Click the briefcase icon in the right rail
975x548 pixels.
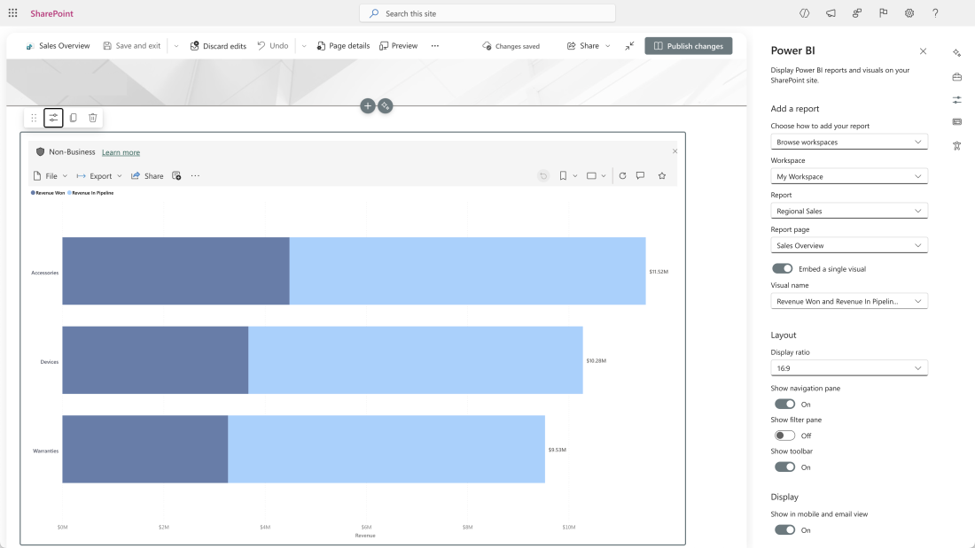coord(957,77)
